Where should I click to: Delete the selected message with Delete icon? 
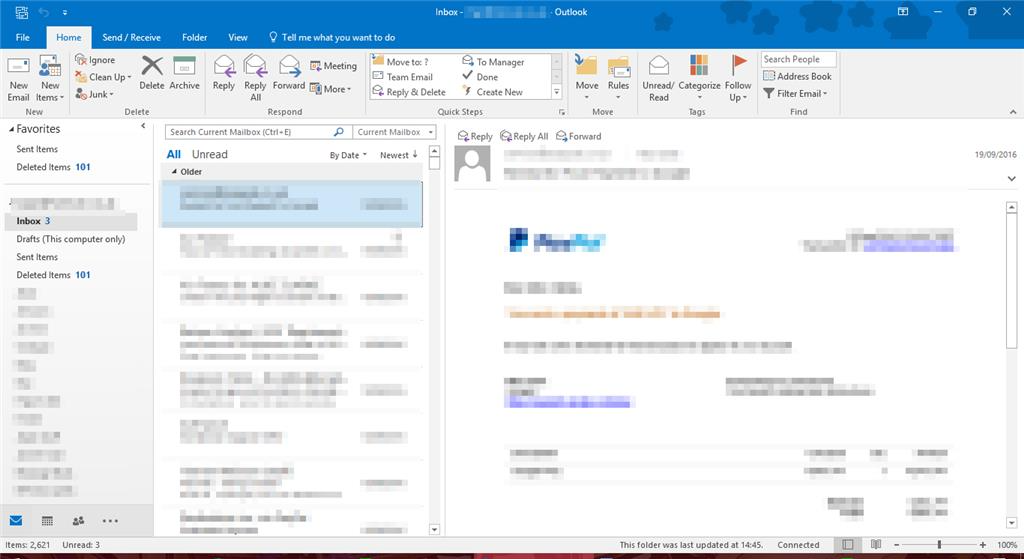tap(152, 68)
